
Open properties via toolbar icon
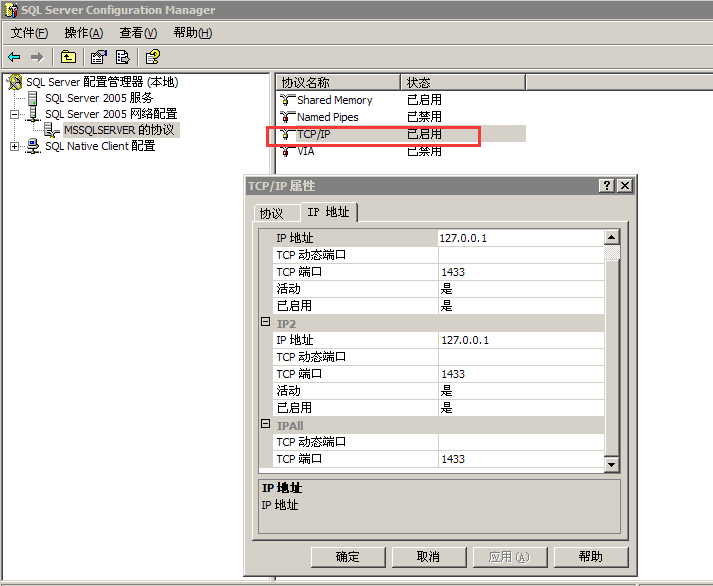[x=98, y=57]
